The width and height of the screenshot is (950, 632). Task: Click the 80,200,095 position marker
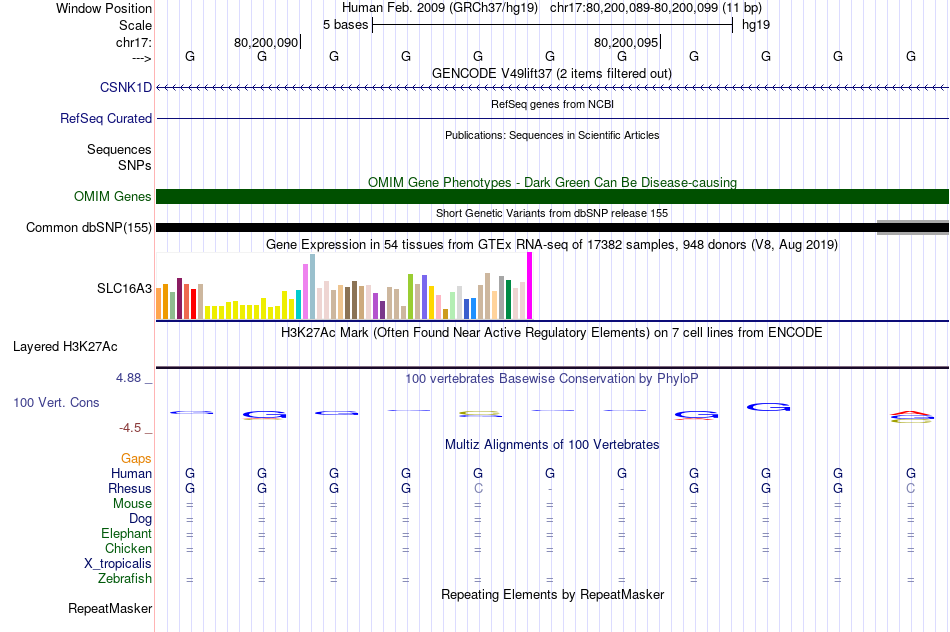(x=626, y=42)
